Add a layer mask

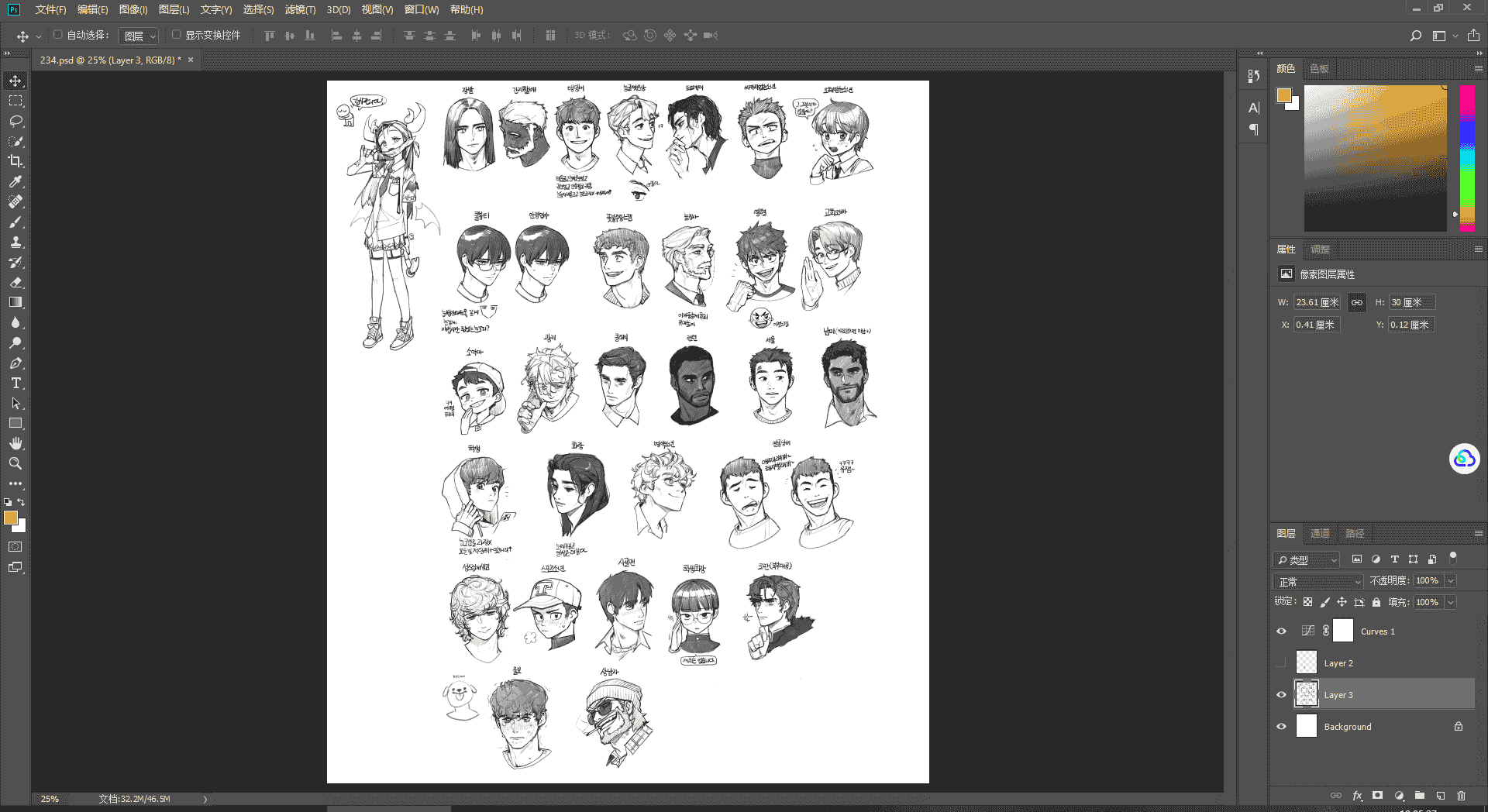pyautogui.click(x=1377, y=796)
